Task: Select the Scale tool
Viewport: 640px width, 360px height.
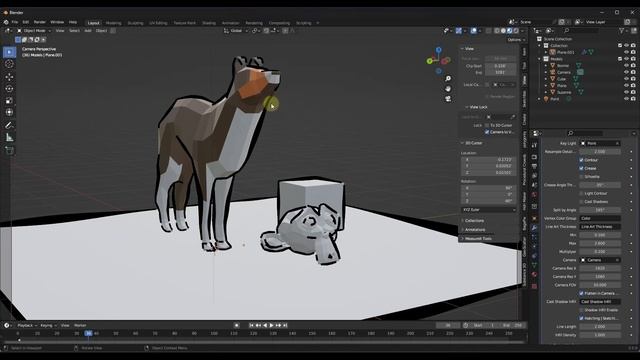Action: click(9, 100)
